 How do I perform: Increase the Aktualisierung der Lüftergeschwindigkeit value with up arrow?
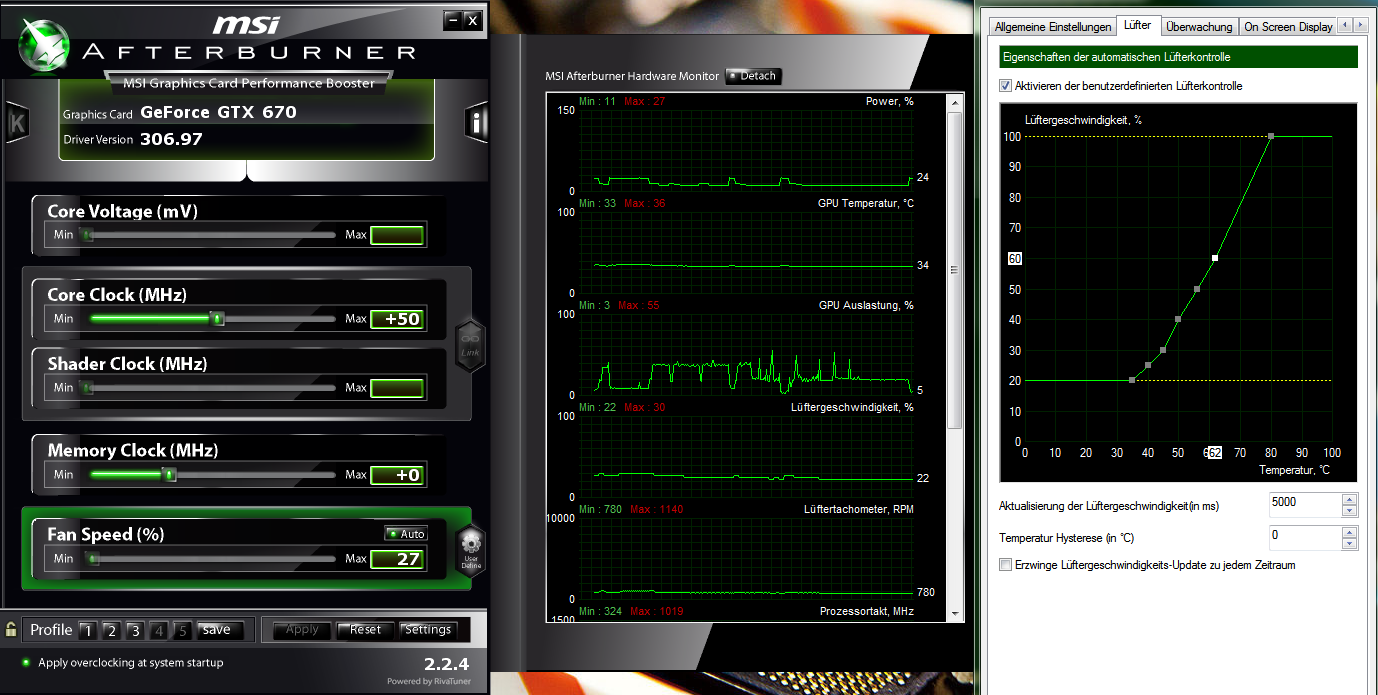[x=1350, y=498]
